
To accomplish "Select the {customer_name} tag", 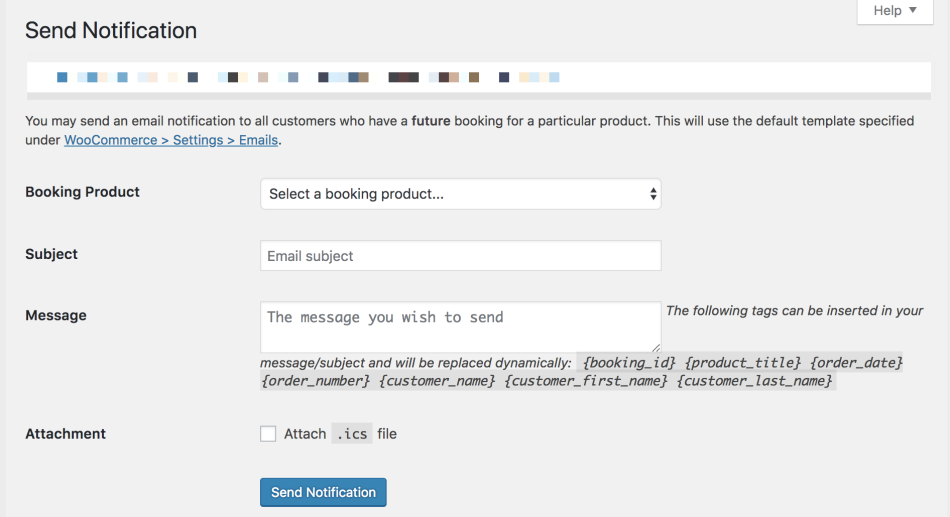I will click(x=437, y=381).
